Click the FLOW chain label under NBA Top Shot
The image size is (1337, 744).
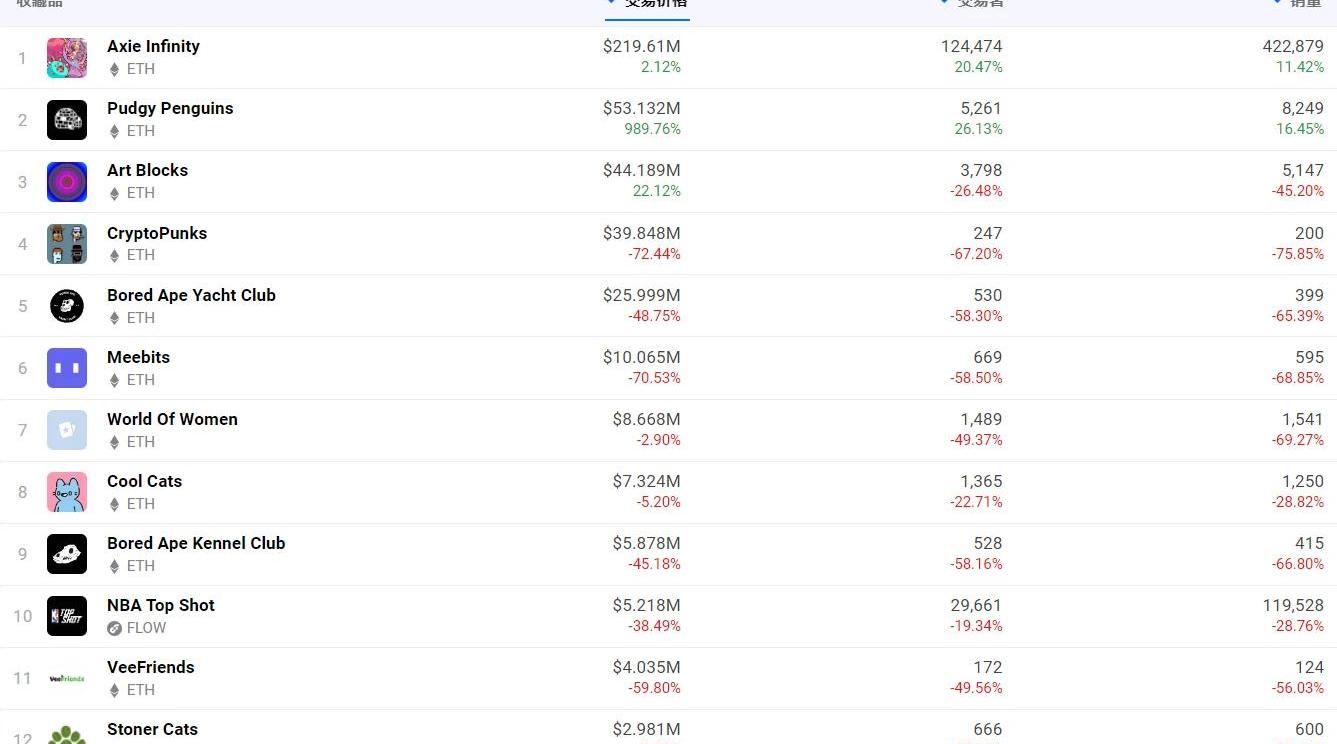(146, 628)
